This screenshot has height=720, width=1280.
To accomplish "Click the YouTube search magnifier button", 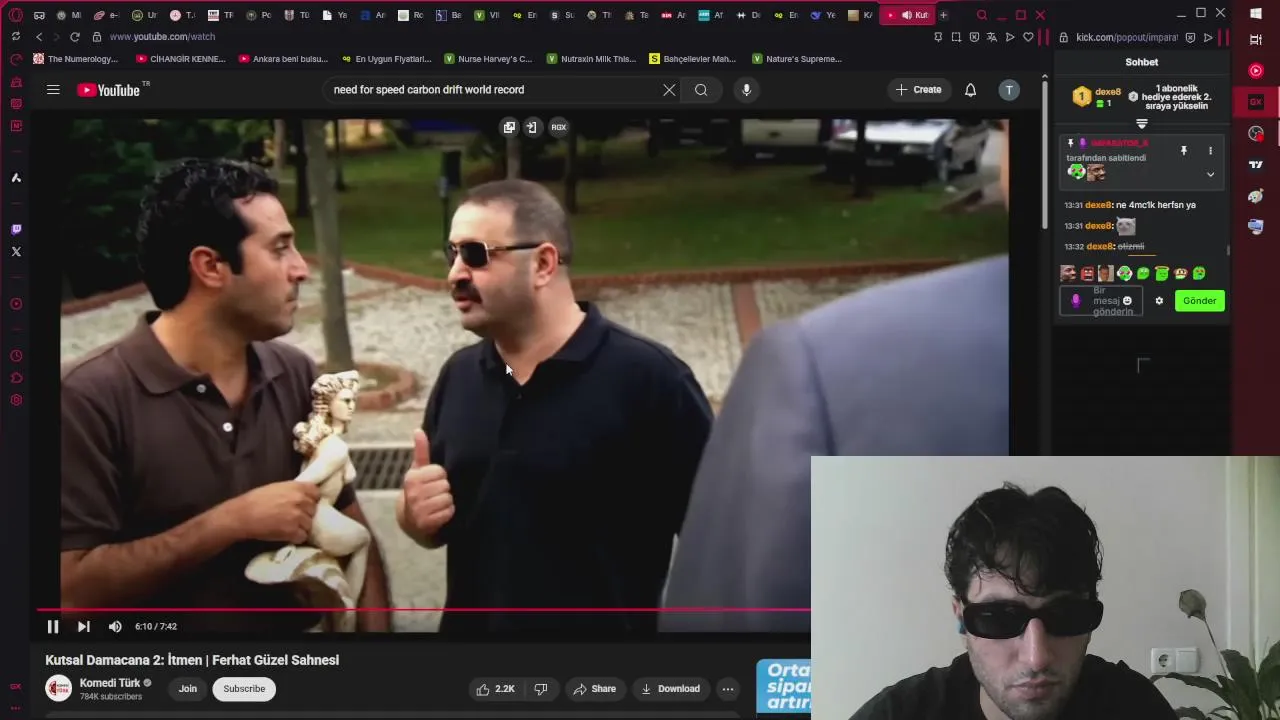I will point(701,90).
